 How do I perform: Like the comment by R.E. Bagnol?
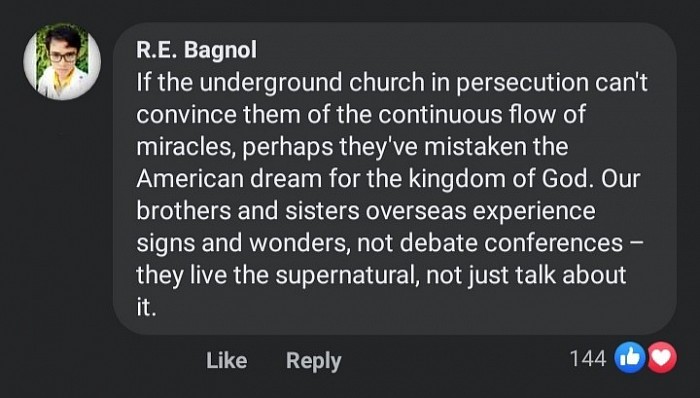click(x=226, y=360)
